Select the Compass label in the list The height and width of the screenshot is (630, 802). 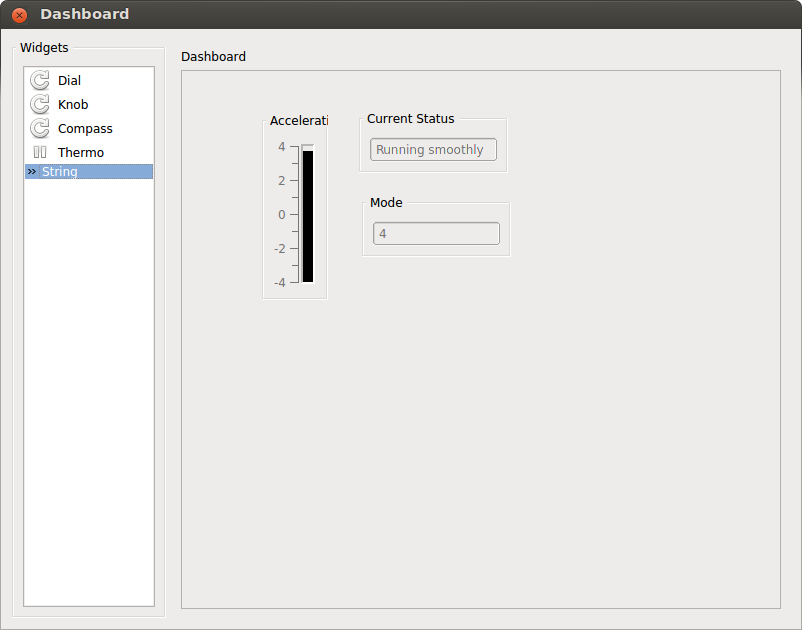[85, 128]
